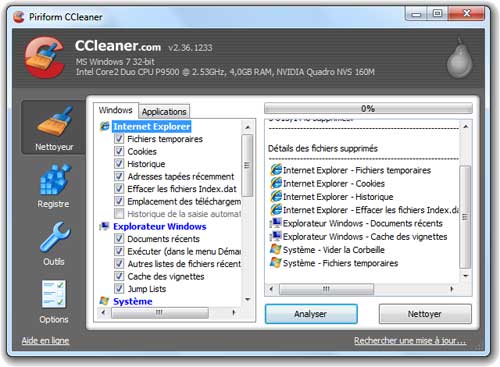Select result row Internet Explorer - Cookies
Viewport: 500px width, 367px height.
(327, 183)
